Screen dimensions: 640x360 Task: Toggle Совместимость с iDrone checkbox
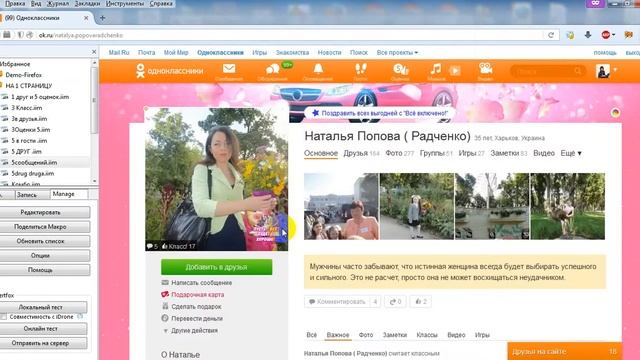(4, 317)
